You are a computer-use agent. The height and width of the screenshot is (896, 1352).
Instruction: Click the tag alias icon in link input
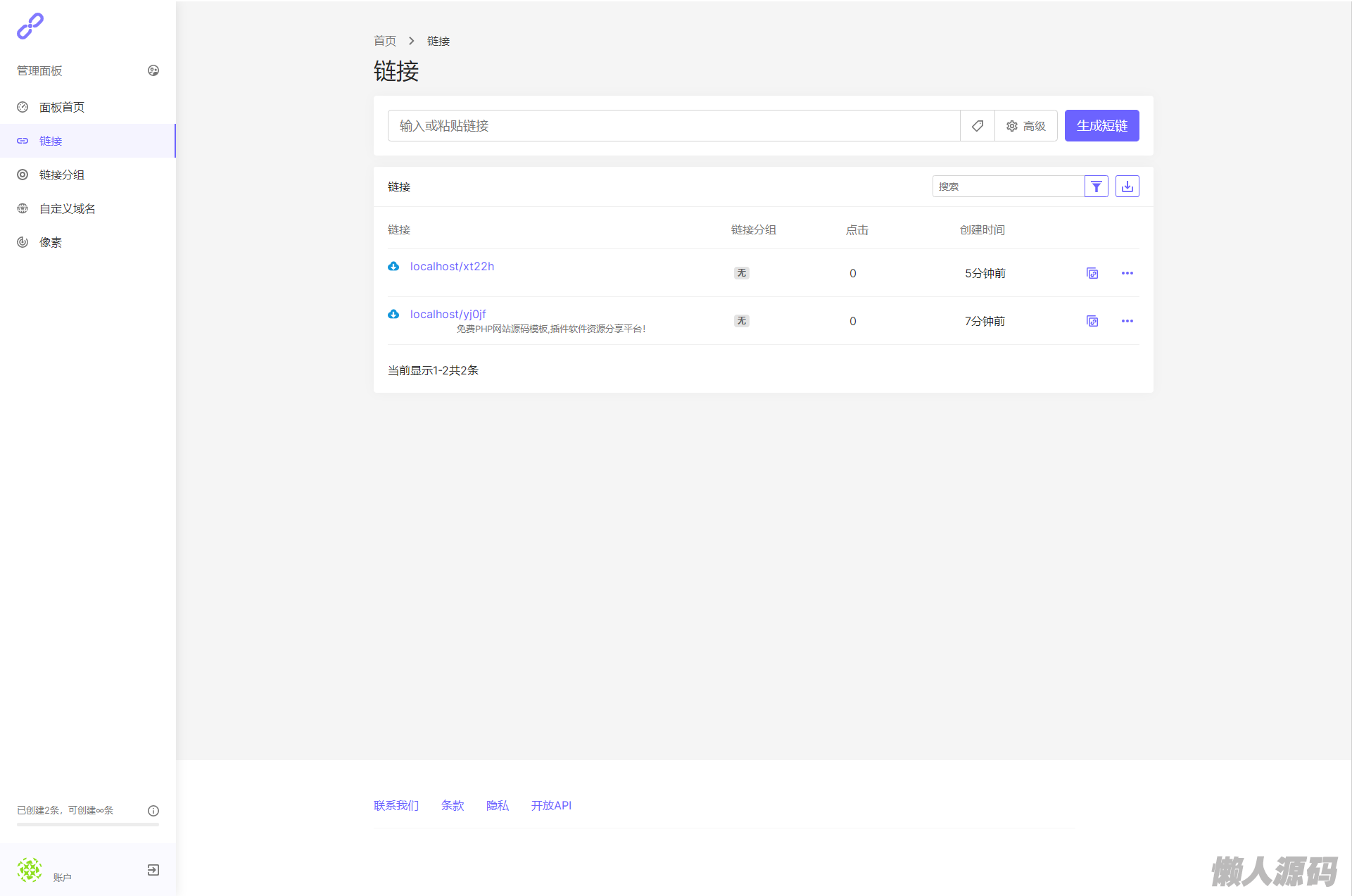coord(977,126)
